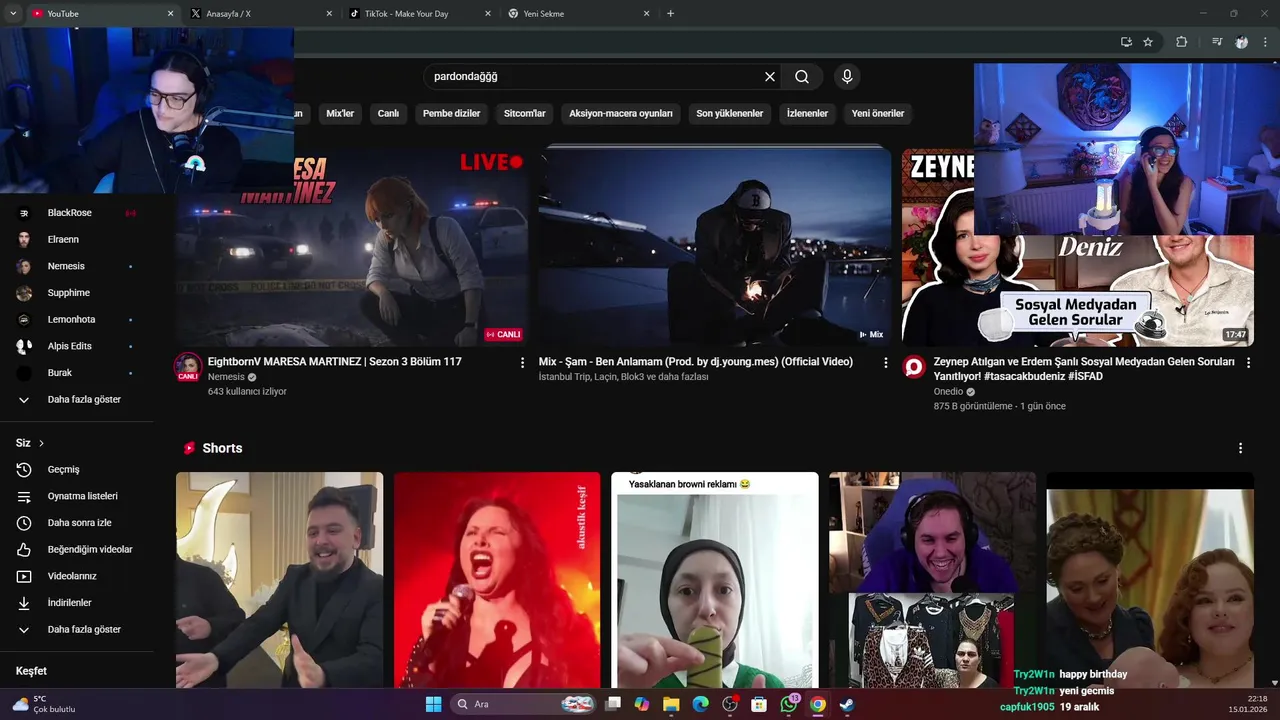Open a new Chrome tab with plus button

670,14
